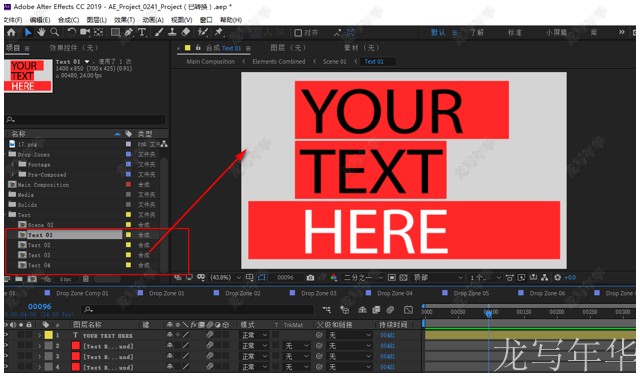This screenshot has width=640, height=377.
Task: Click the Home icon in toolbar
Action: point(11,32)
